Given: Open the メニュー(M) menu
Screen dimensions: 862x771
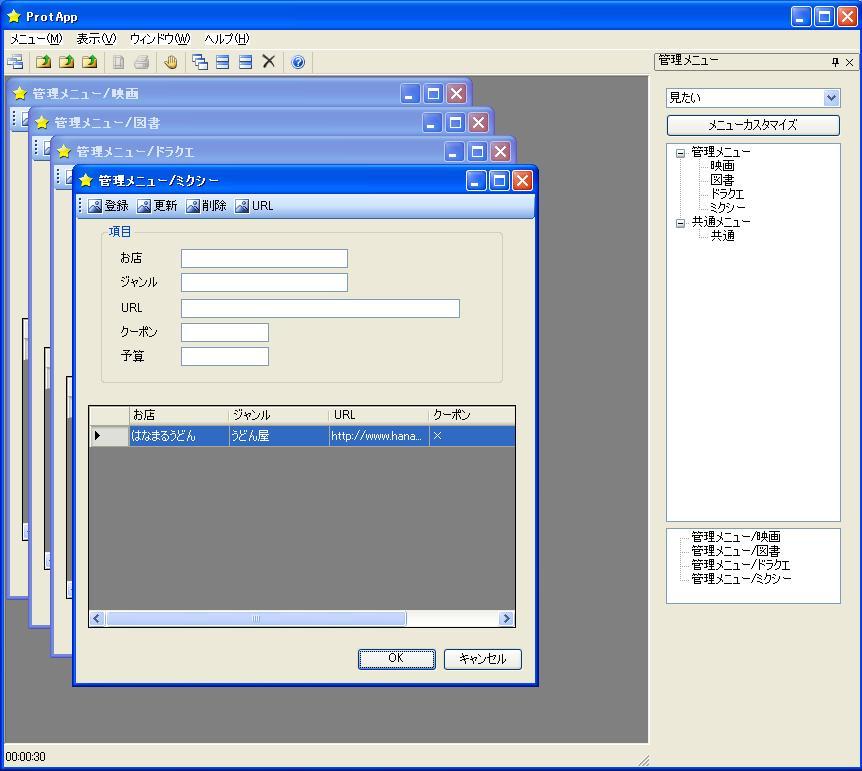Looking at the screenshot, I should (36, 39).
